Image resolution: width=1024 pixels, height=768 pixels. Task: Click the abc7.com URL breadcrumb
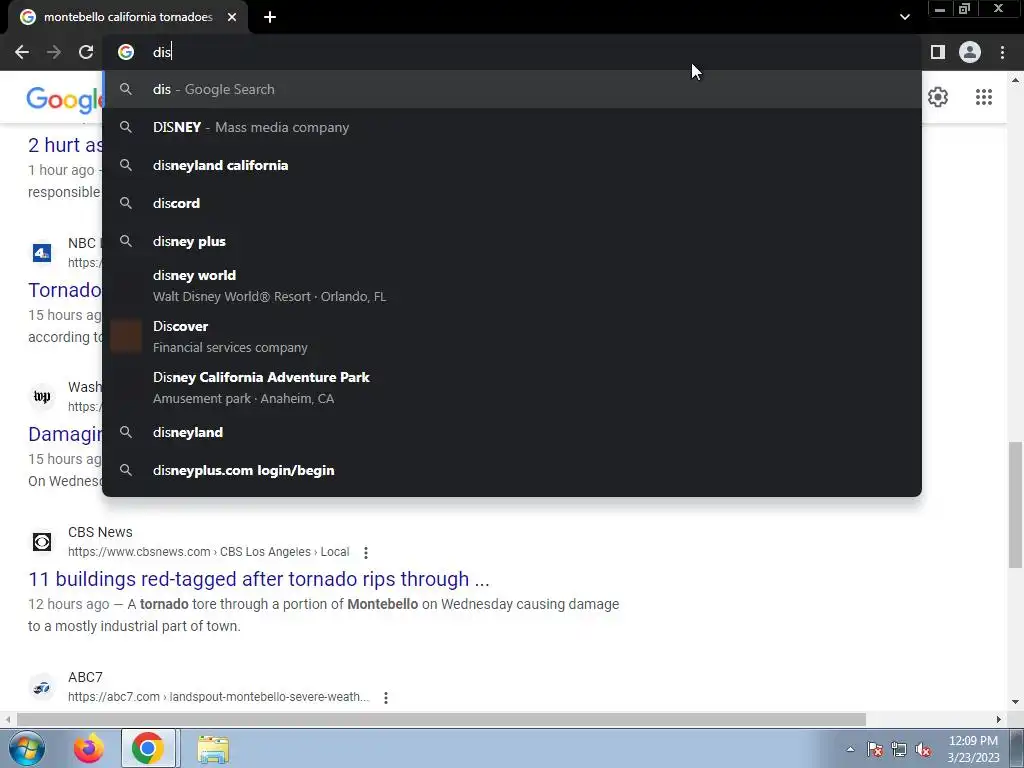point(218,697)
